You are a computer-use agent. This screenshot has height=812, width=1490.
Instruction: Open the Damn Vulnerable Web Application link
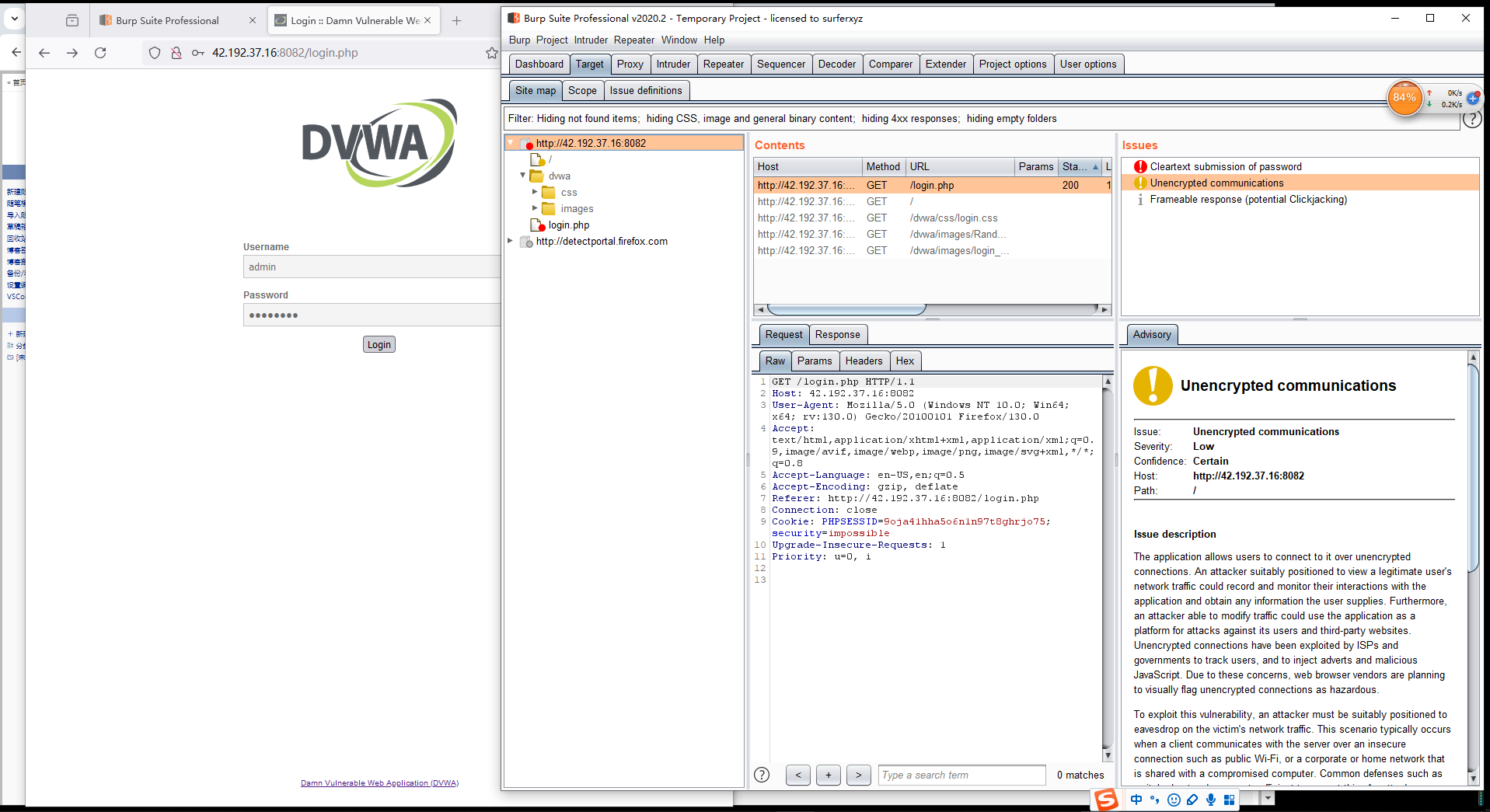pos(379,783)
